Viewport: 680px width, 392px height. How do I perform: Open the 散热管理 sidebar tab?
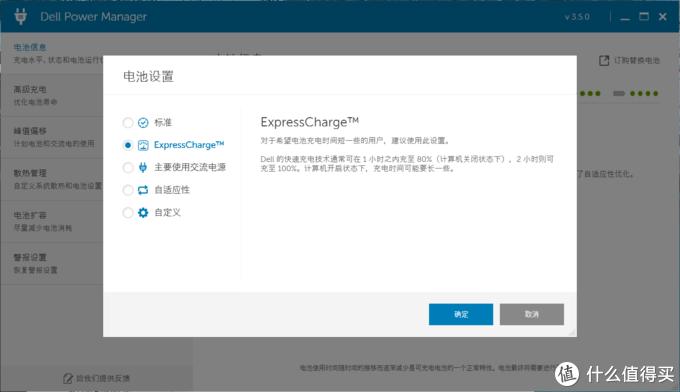click(x=52, y=179)
